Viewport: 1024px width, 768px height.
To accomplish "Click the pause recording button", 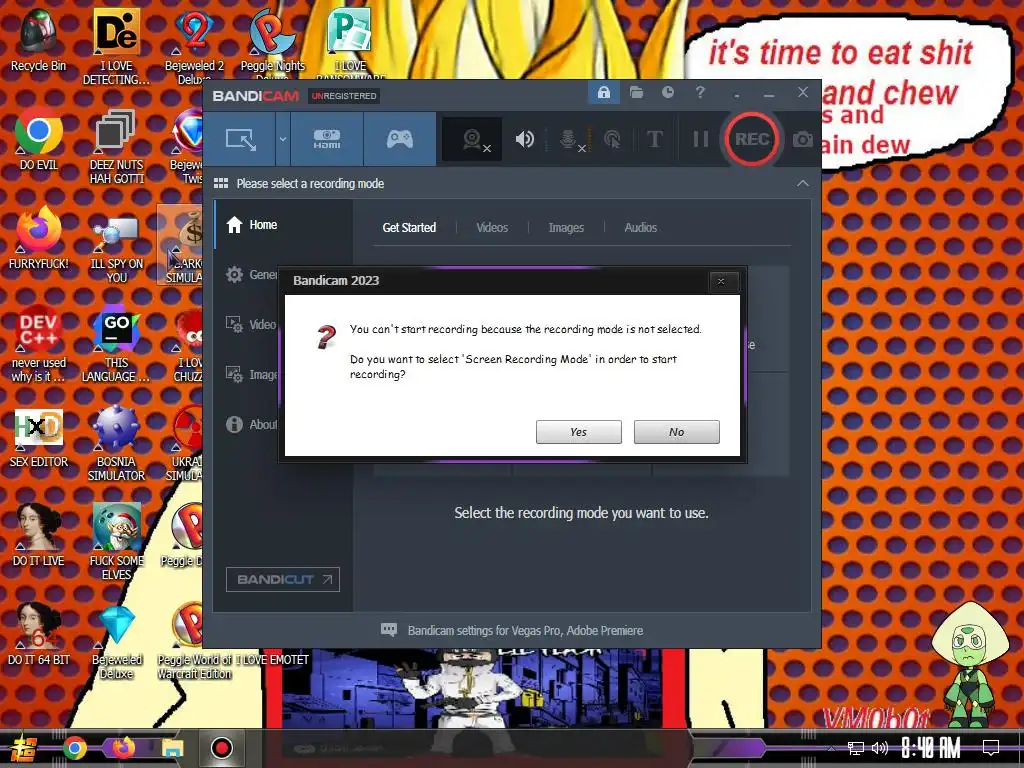I will point(700,139).
